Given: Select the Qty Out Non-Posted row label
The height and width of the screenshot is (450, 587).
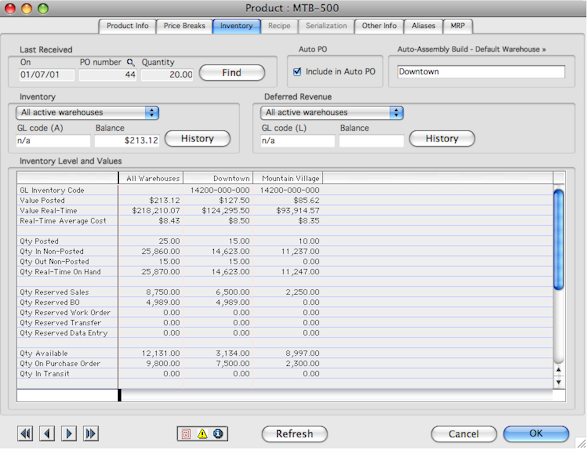Looking at the screenshot, I should tap(54, 261).
